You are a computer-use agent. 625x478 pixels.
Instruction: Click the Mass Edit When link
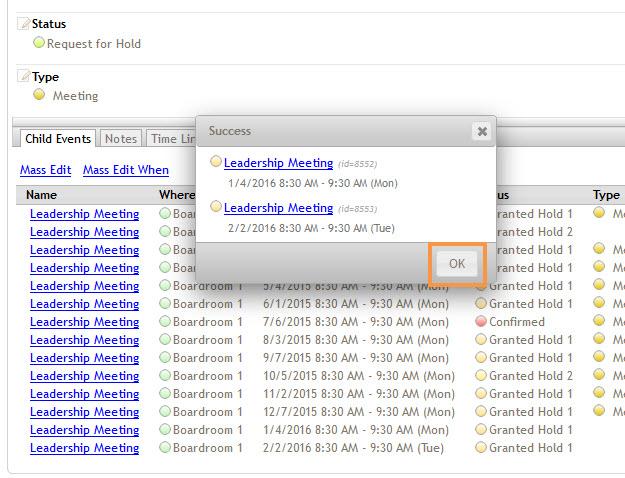(x=126, y=170)
